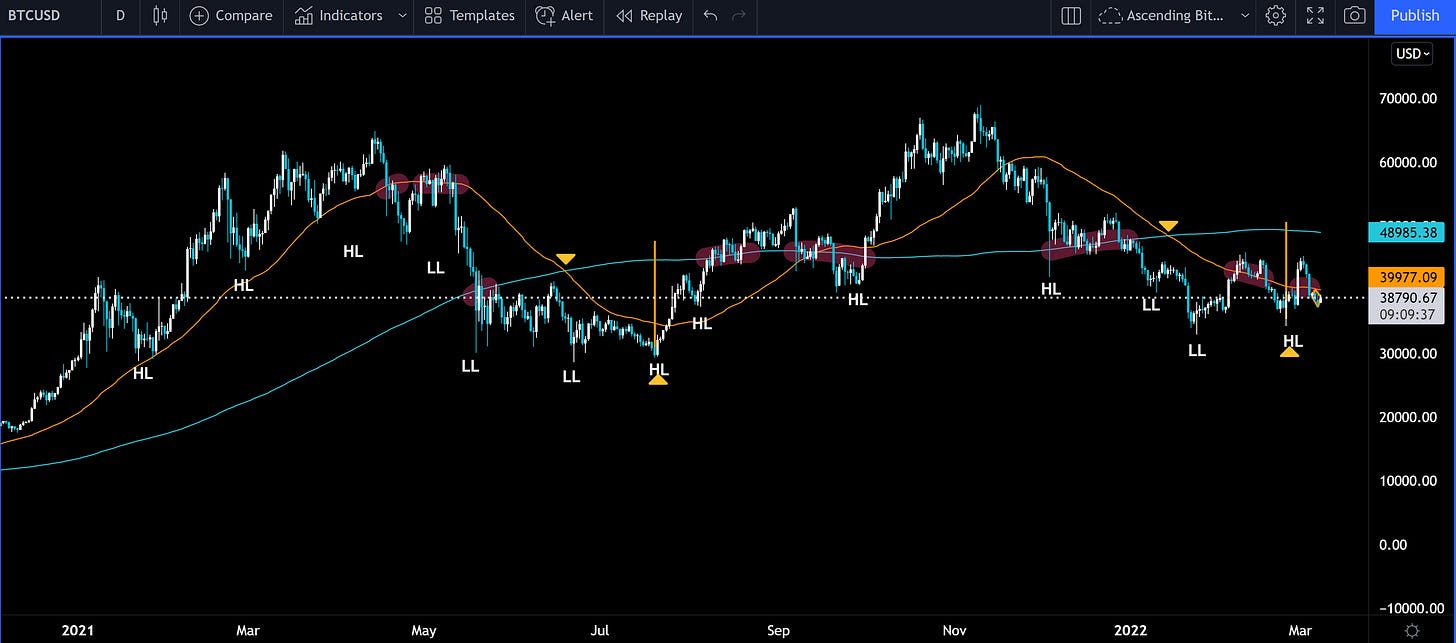Screen dimensions: 1456x643
Task: Enter fullscreen mode
Action: tap(1315, 15)
